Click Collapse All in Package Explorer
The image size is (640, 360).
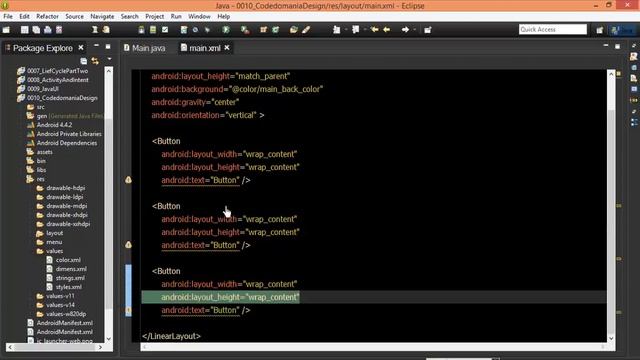point(84,61)
